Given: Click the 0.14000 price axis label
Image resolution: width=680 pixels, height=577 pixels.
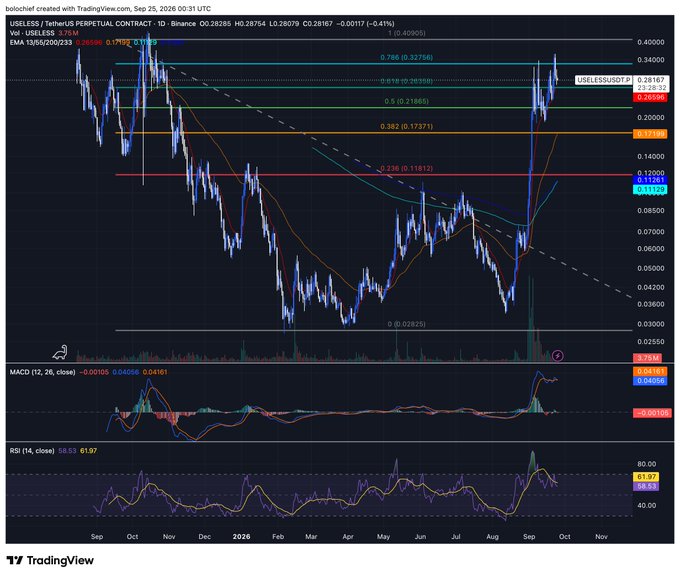Looking at the screenshot, I should tap(651, 156).
